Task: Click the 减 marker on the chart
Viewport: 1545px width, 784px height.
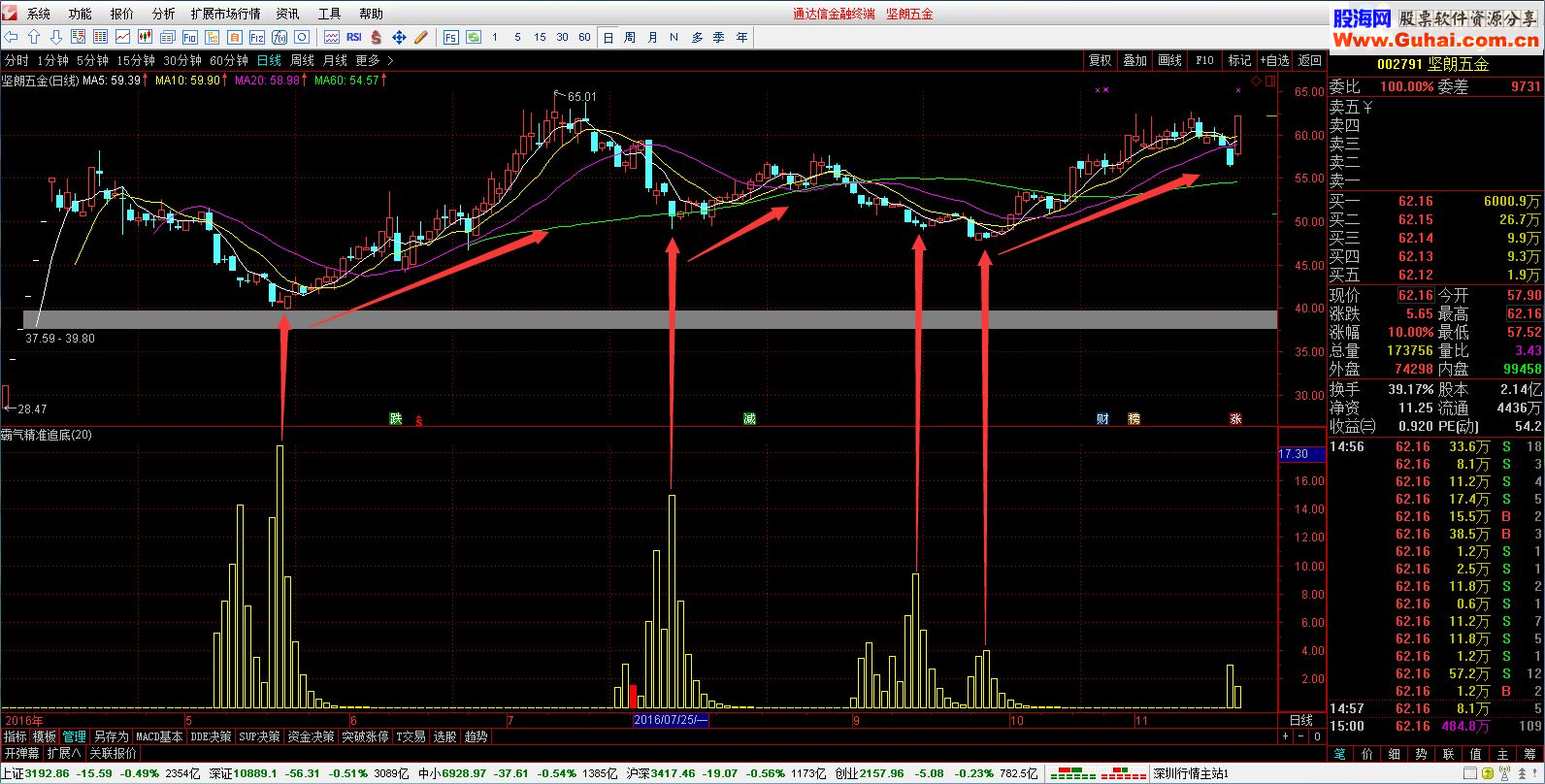Action: coord(749,419)
